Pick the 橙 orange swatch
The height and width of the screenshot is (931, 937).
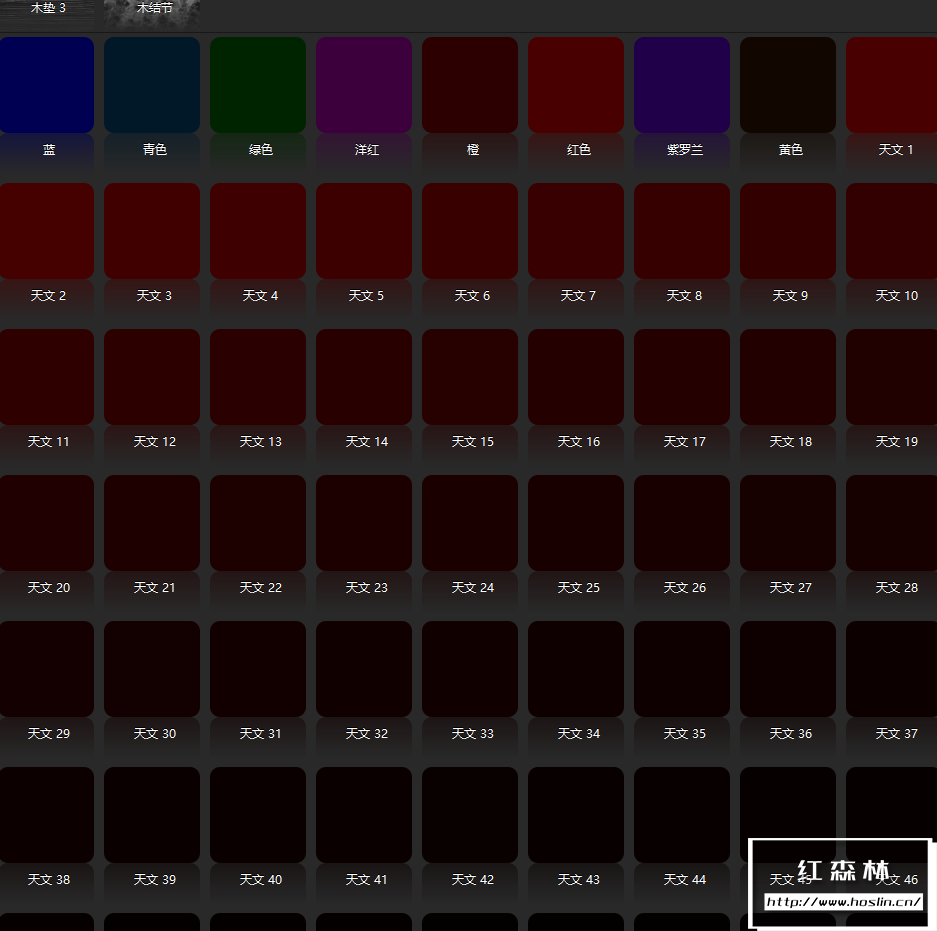[470, 85]
